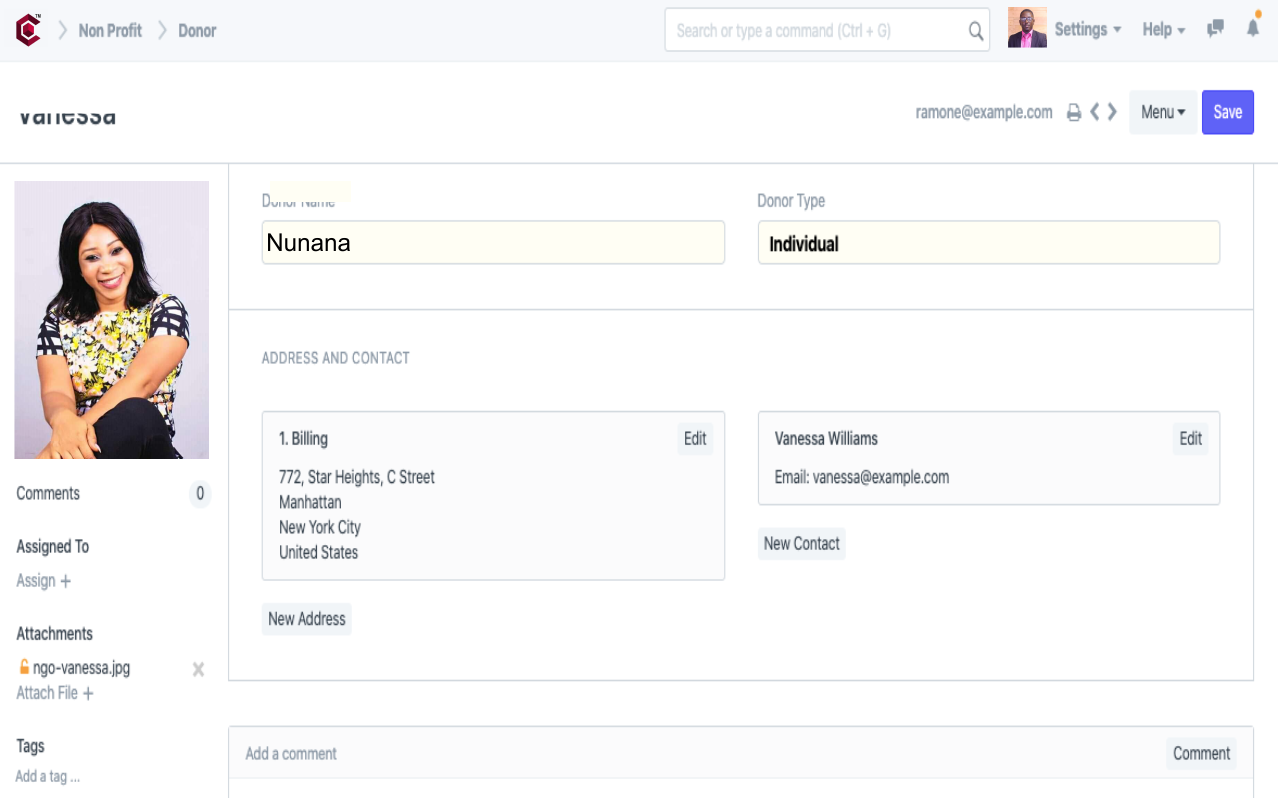1278x798 pixels.
Task: Go to previous donor record arrow
Action: click(1095, 112)
